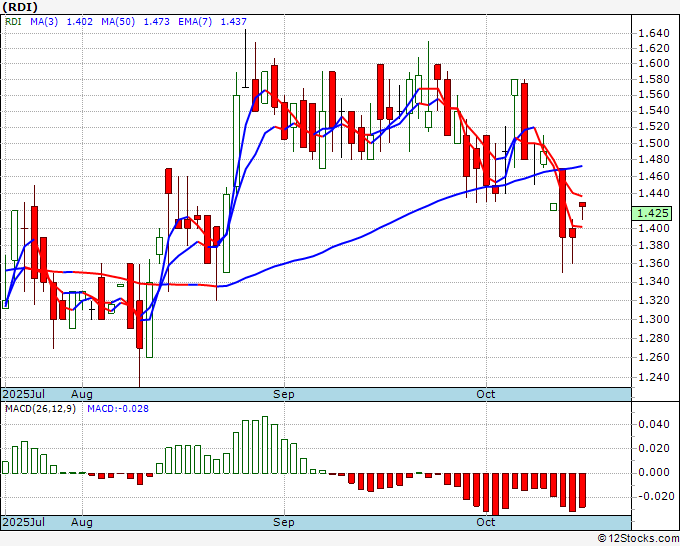The height and width of the screenshot is (546, 680).
Task: Click the 1.620 price axis label
Action: 654,48
